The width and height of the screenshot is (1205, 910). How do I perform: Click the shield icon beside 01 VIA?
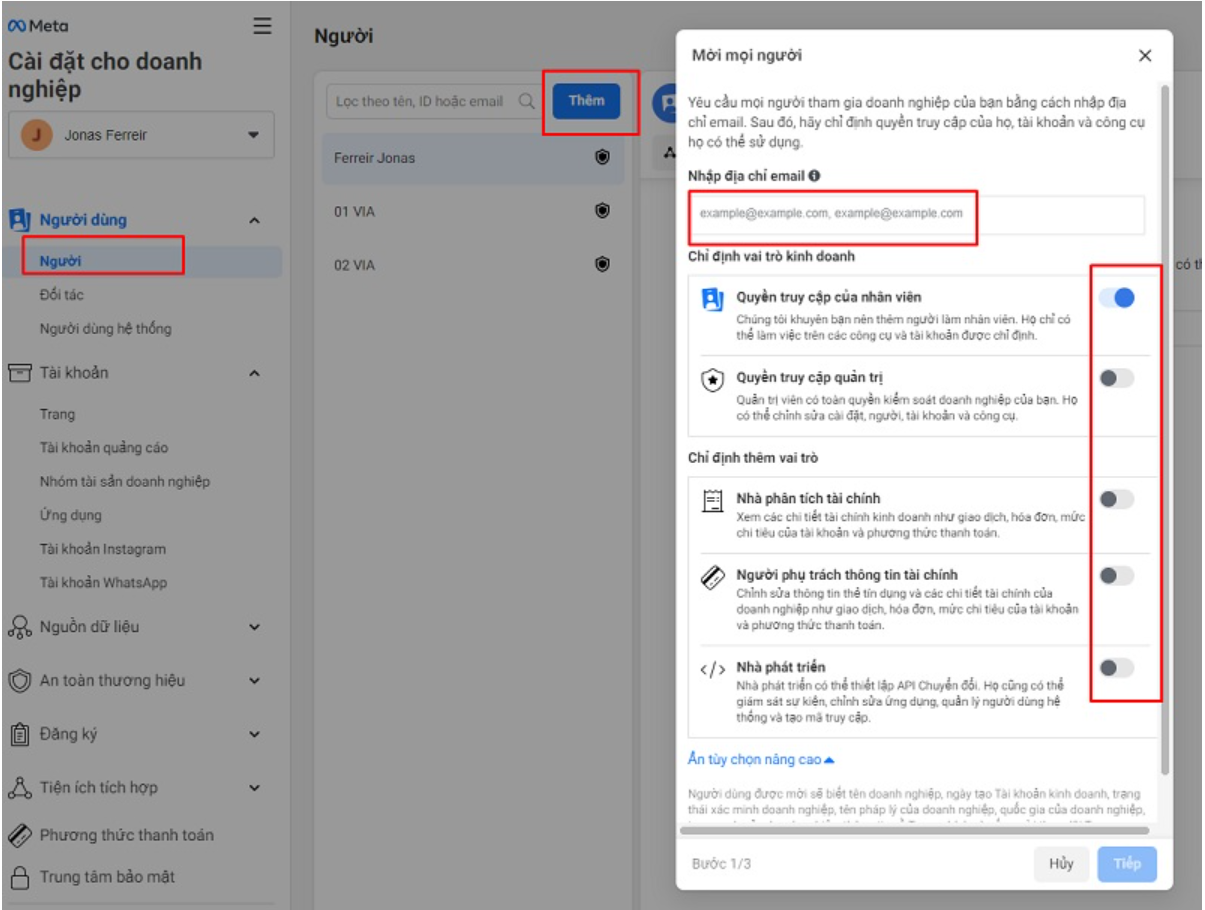[602, 211]
